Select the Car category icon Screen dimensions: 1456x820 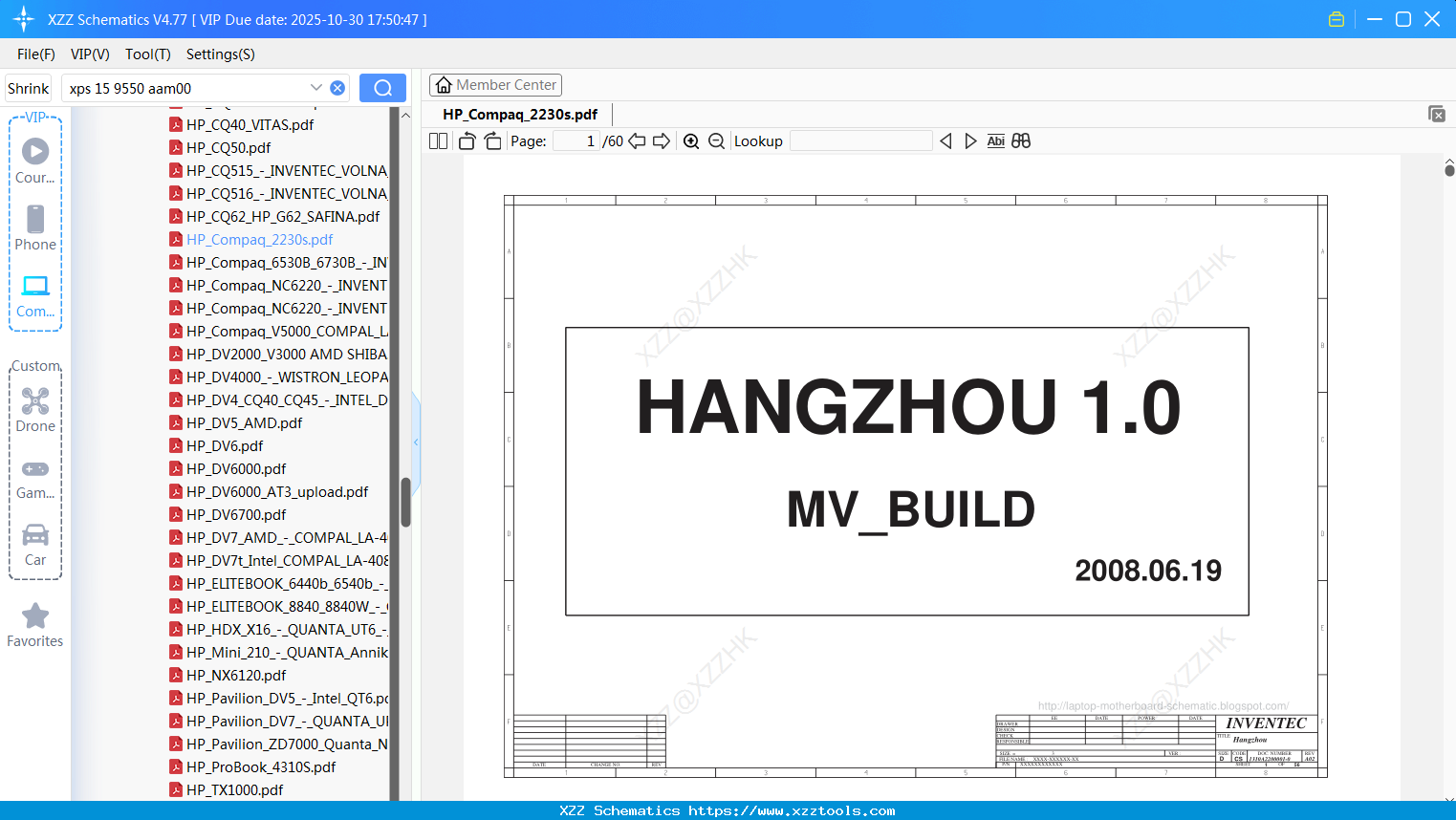(35, 545)
